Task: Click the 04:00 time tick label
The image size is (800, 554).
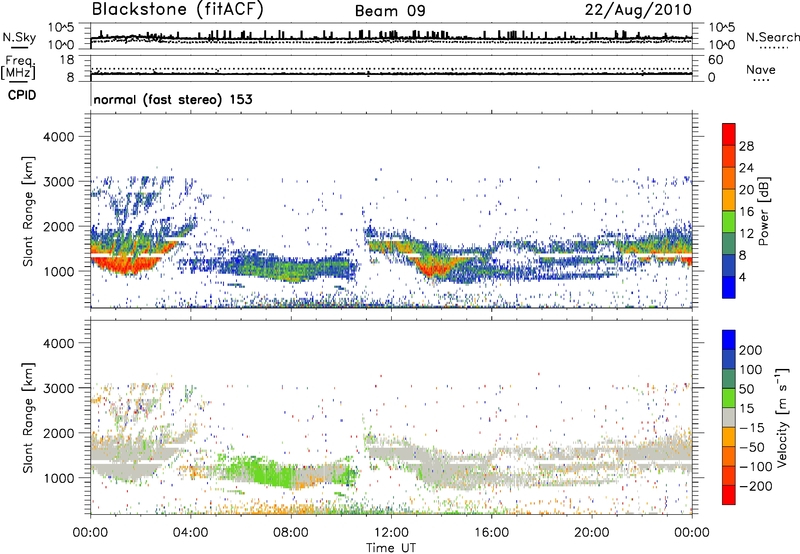Action: point(191,533)
